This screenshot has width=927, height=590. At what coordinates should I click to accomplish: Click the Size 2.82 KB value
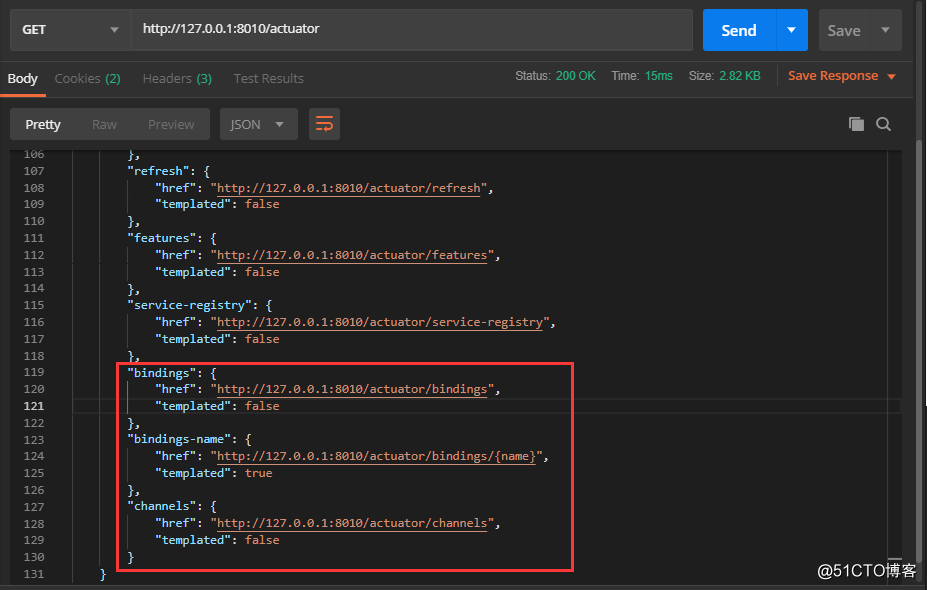(740, 76)
